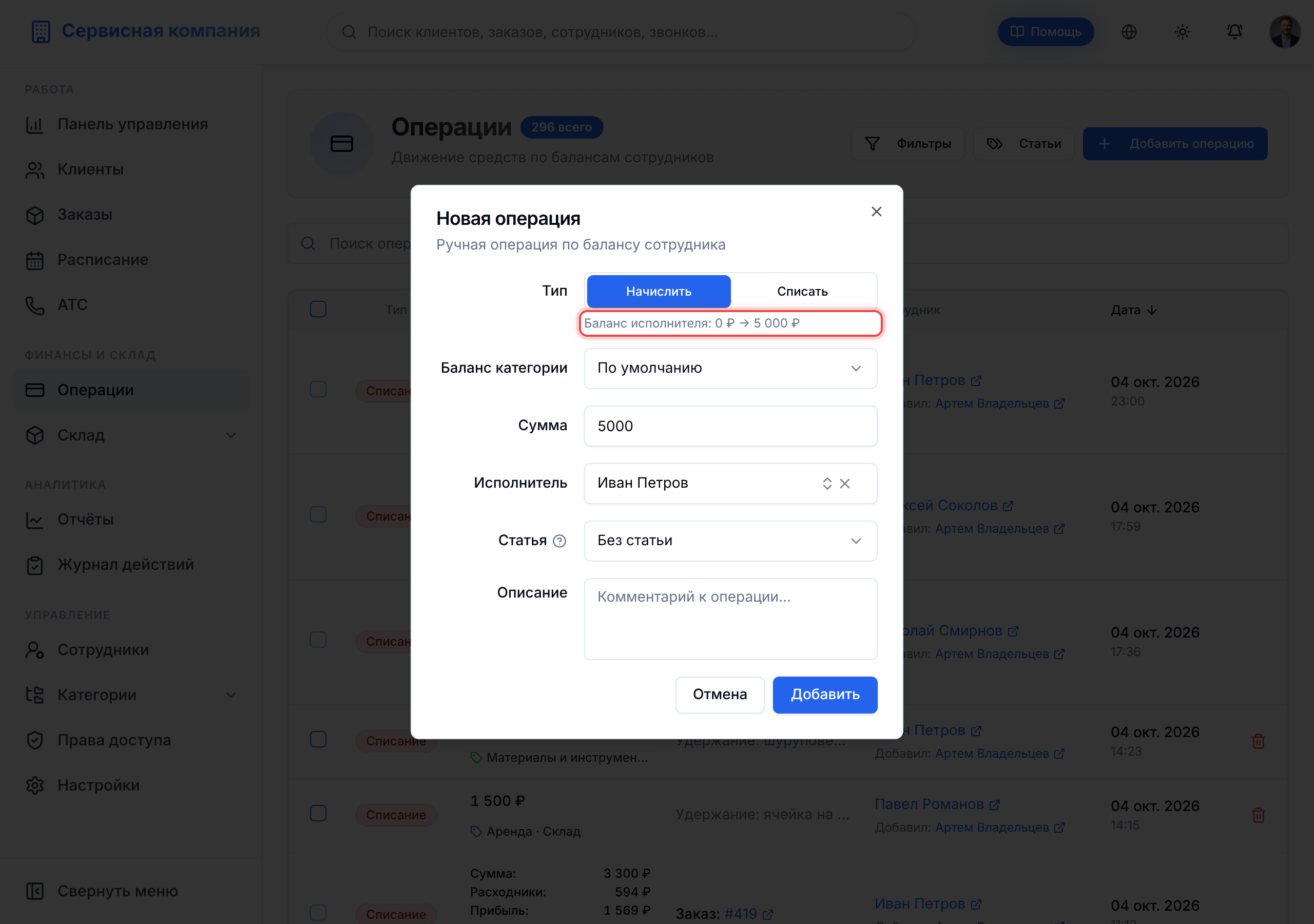Viewport: 1314px width, 924px height.
Task: Select the Начислить operation type
Action: click(x=659, y=292)
